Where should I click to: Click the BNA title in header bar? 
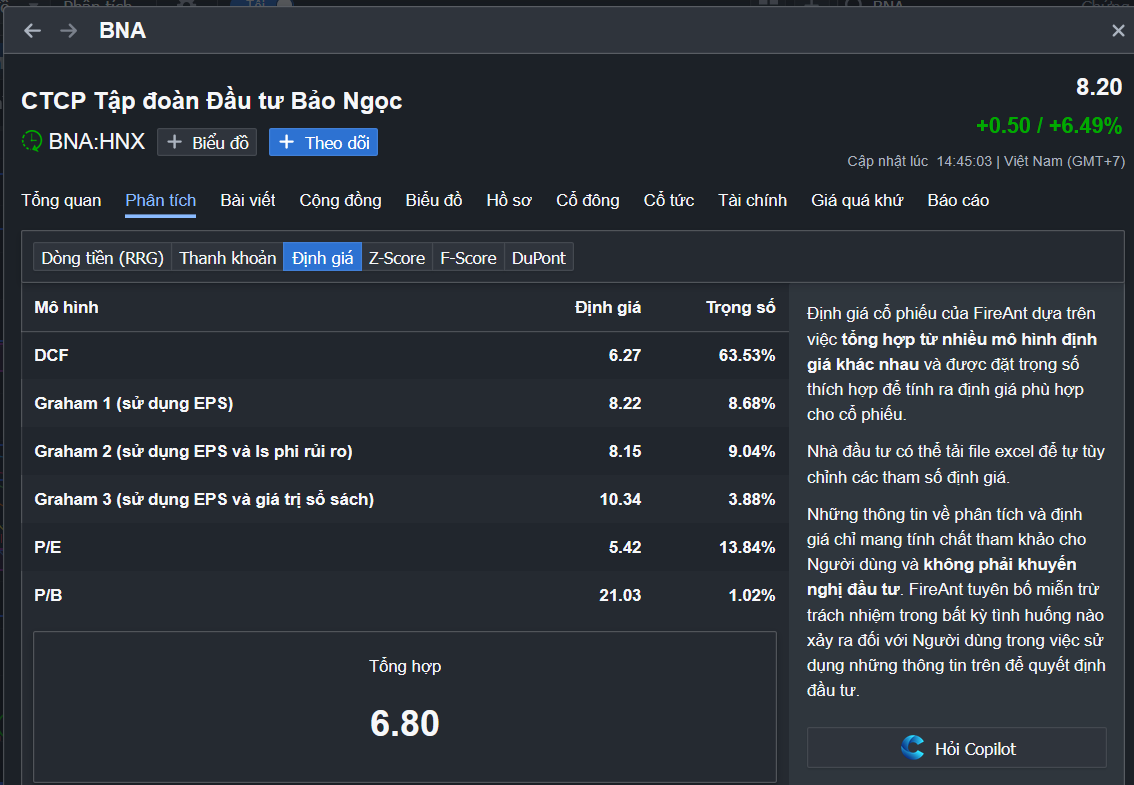122,30
